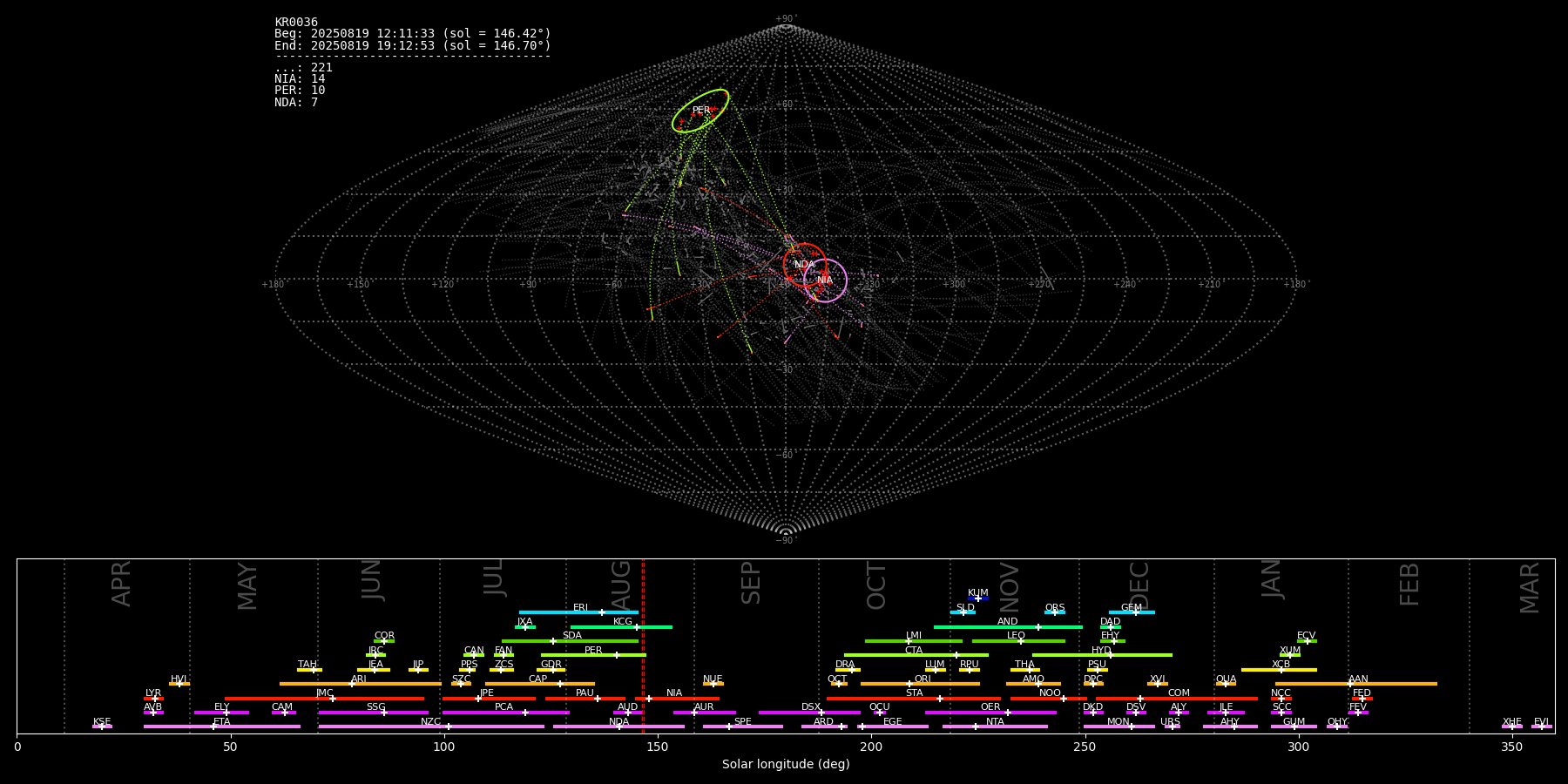Click the JMC shower bar label
This screenshot has height=784, width=1568.
(x=325, y=693)
